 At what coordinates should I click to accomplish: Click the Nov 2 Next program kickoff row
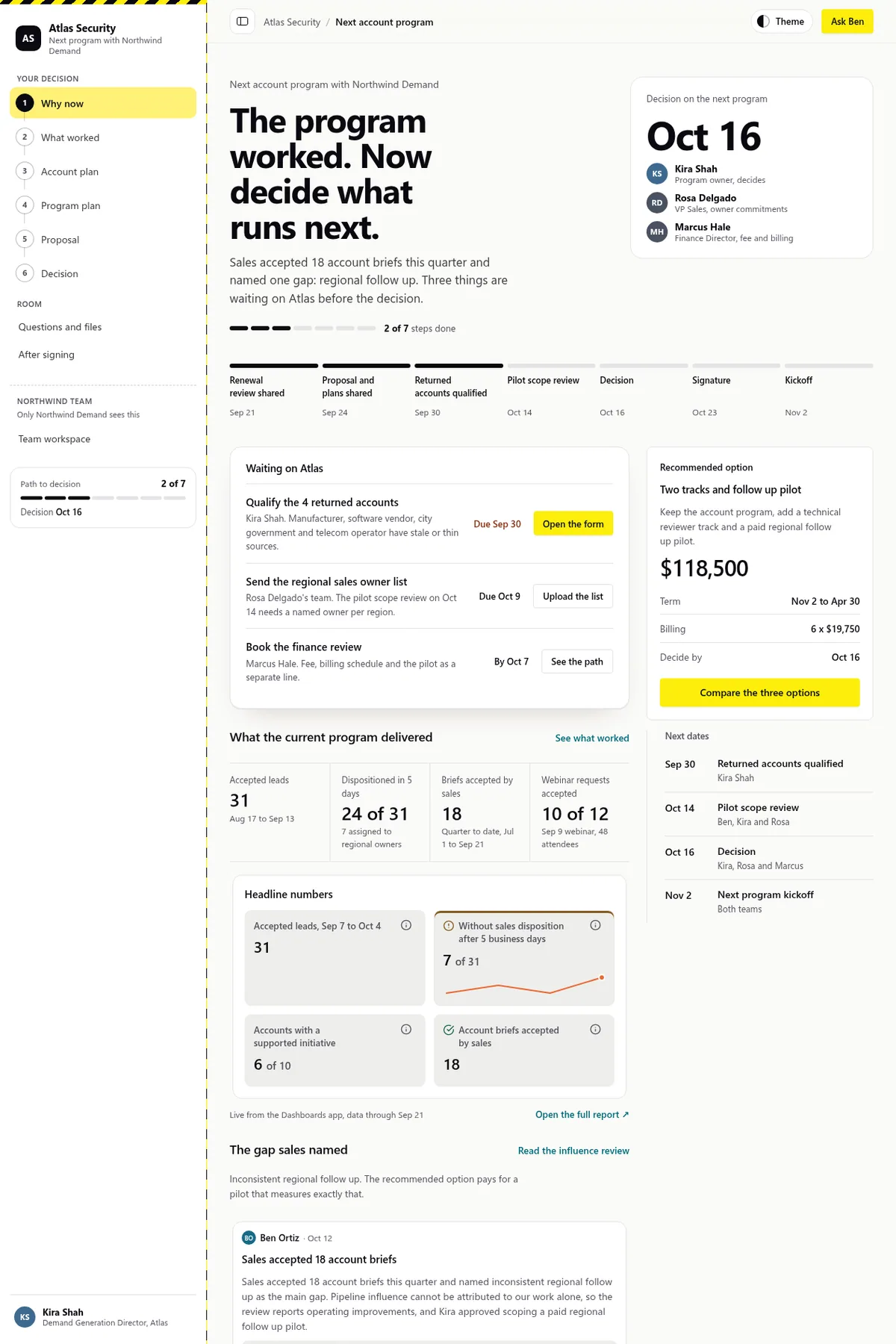pyautogui.click(x=768, y=901)
